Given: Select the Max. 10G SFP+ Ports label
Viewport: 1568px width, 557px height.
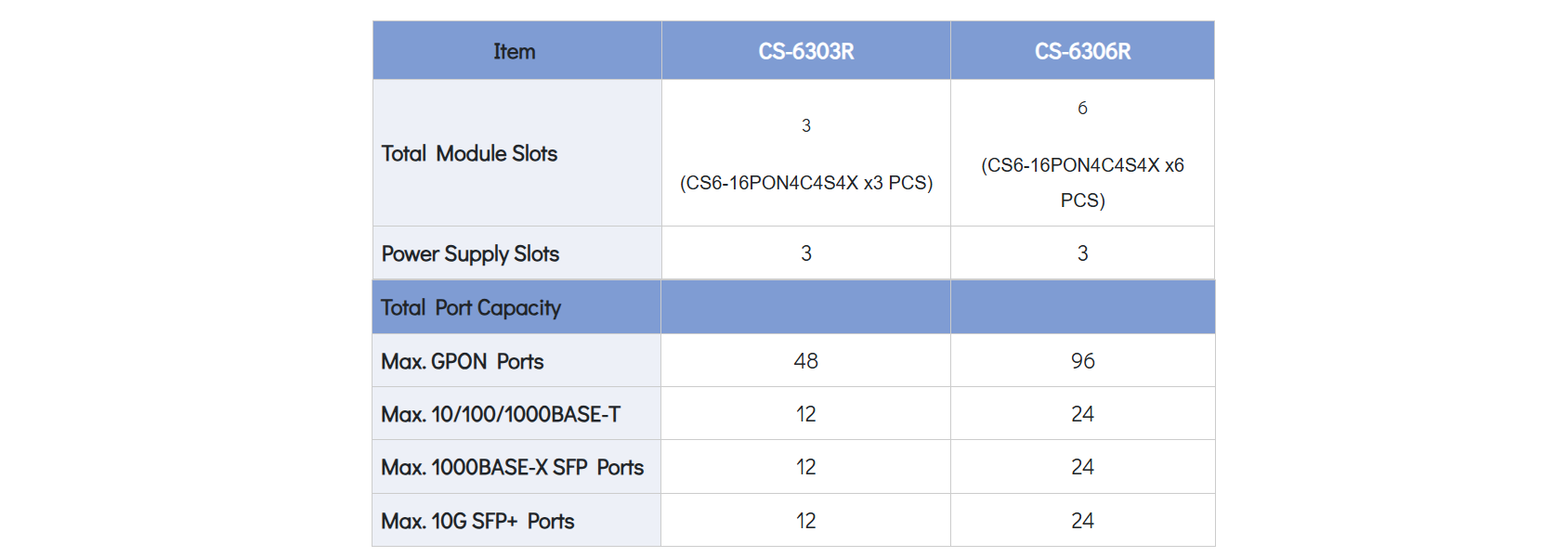Looking at the screenshot, I should pos(477,522).
